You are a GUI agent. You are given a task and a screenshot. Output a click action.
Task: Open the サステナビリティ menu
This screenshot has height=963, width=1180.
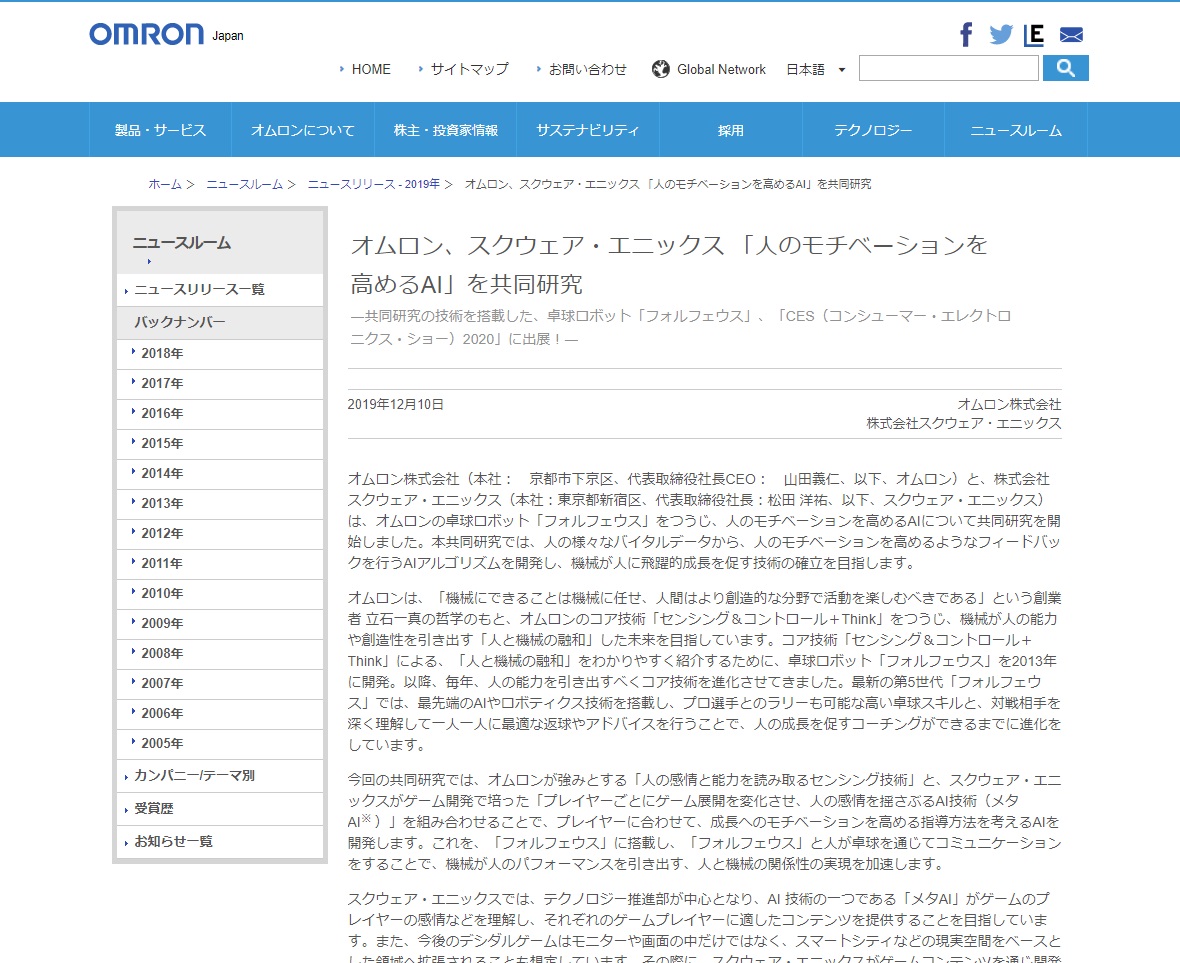click(x=588, y=130)
